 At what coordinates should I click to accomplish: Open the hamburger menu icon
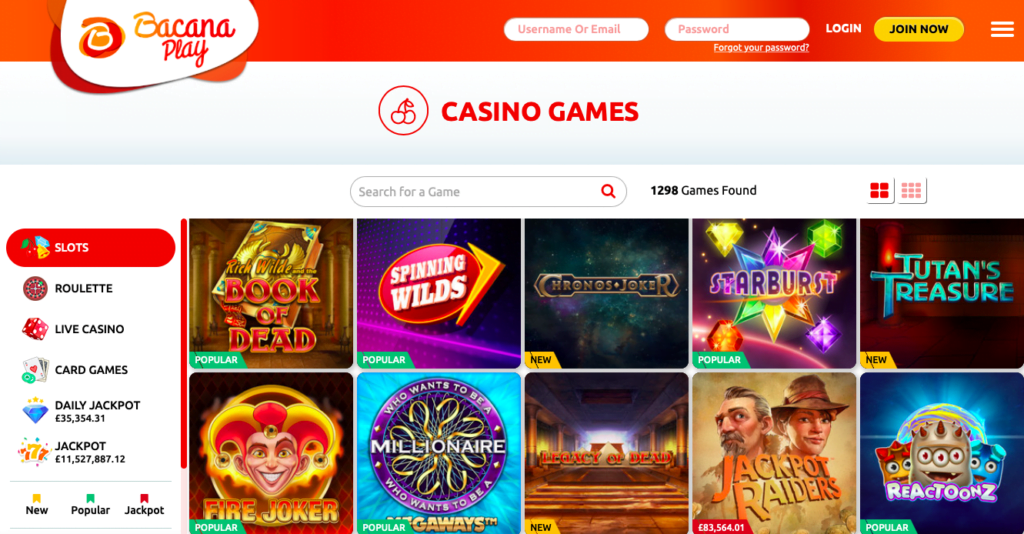pyautogui.click(x=1002, y=29)
